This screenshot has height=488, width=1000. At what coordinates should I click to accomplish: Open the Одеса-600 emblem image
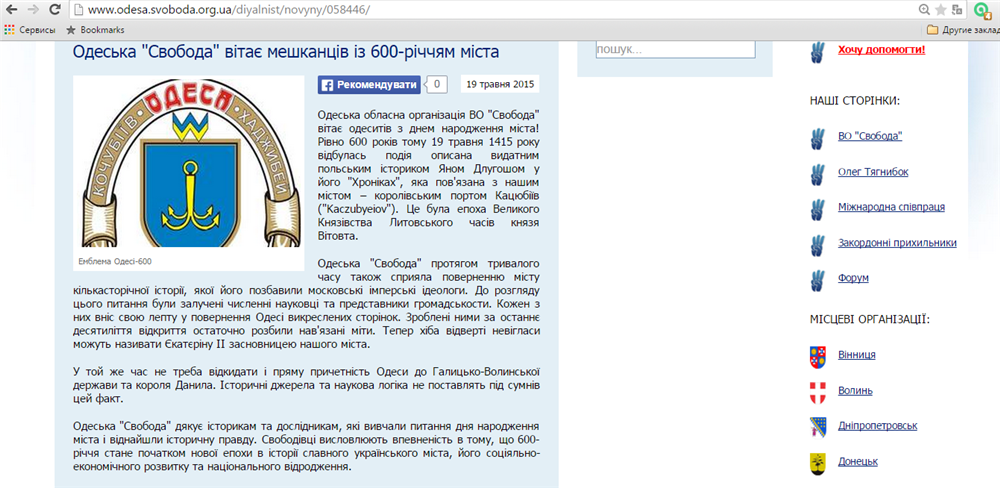(x=188, y=162)
